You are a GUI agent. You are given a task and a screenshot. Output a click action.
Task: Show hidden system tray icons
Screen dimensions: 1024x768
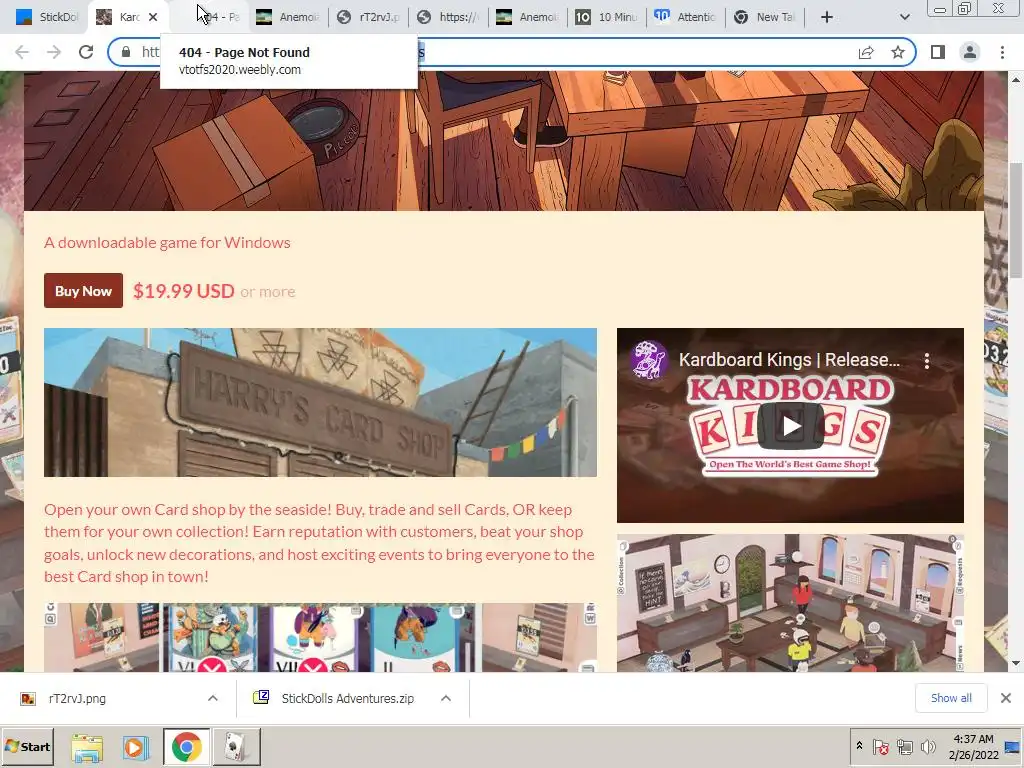coord(859,746)
